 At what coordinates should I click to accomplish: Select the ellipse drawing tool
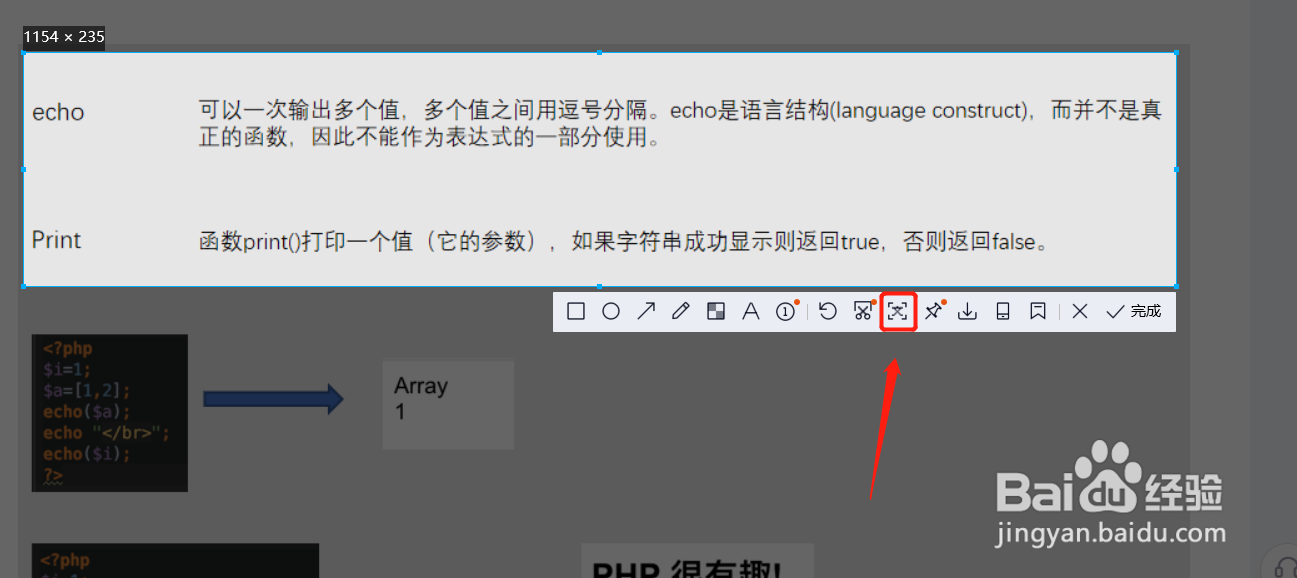coord(611,311)
